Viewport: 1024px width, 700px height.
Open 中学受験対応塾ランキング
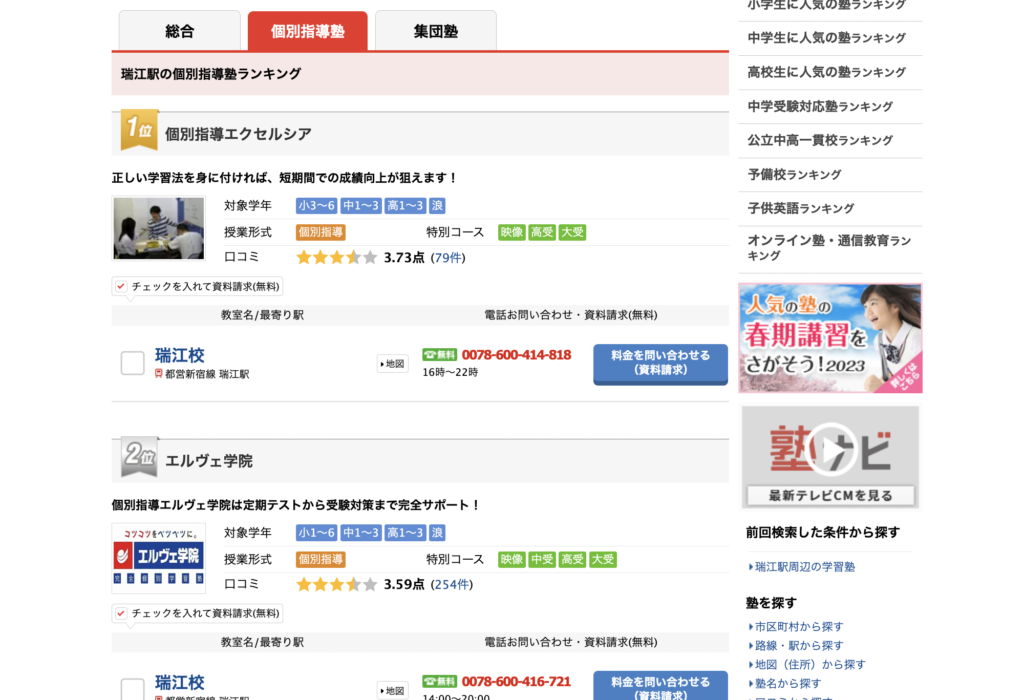click(x=820, y=106)
